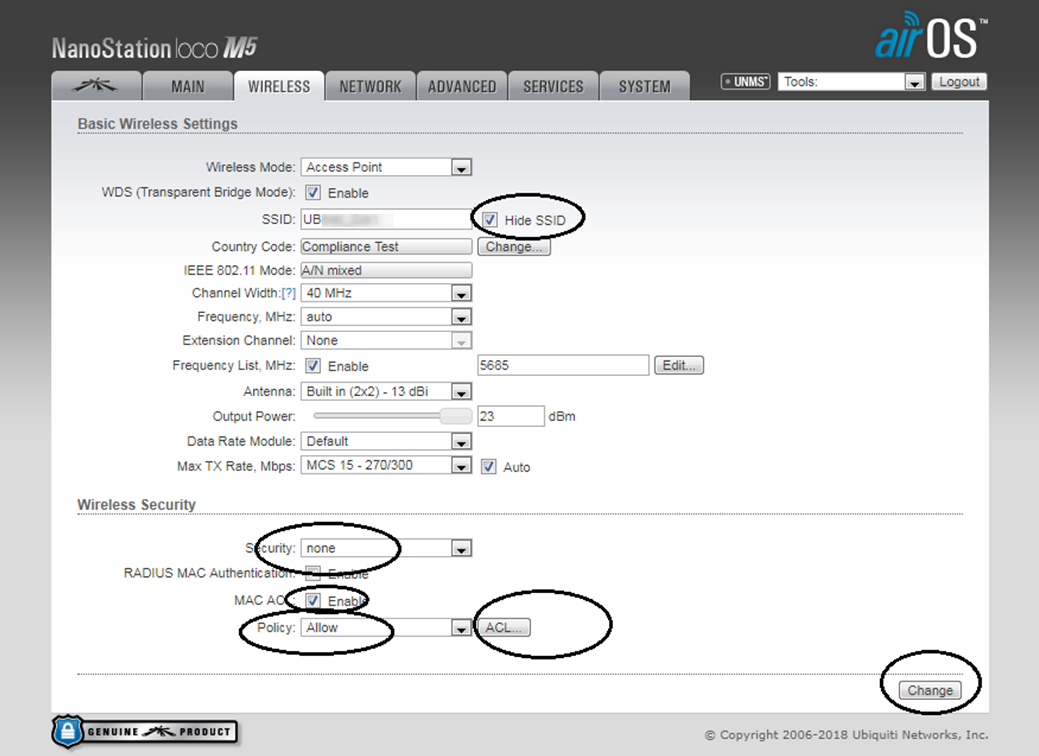
Task: Open the Wireless Mode dropdown
Action: [386, 168]
